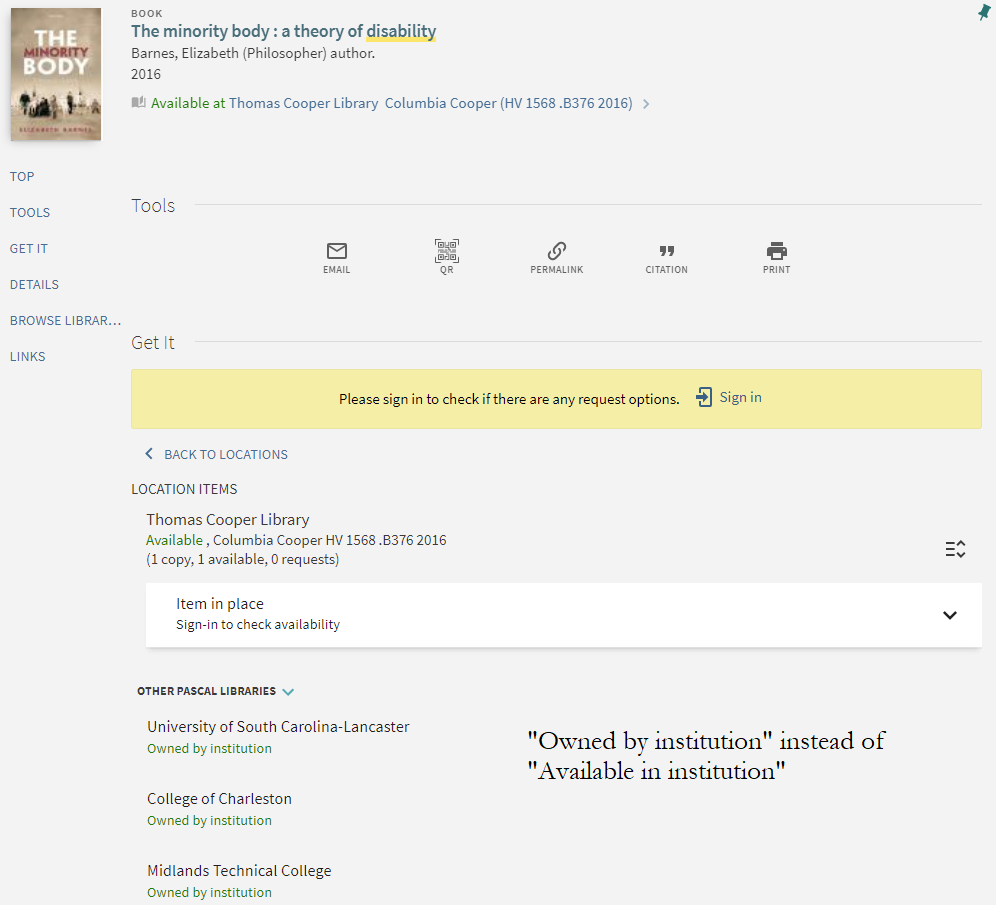996x905 pixels.
Task: Click the 'Please sign in to check' message
Action: (509, 399)
